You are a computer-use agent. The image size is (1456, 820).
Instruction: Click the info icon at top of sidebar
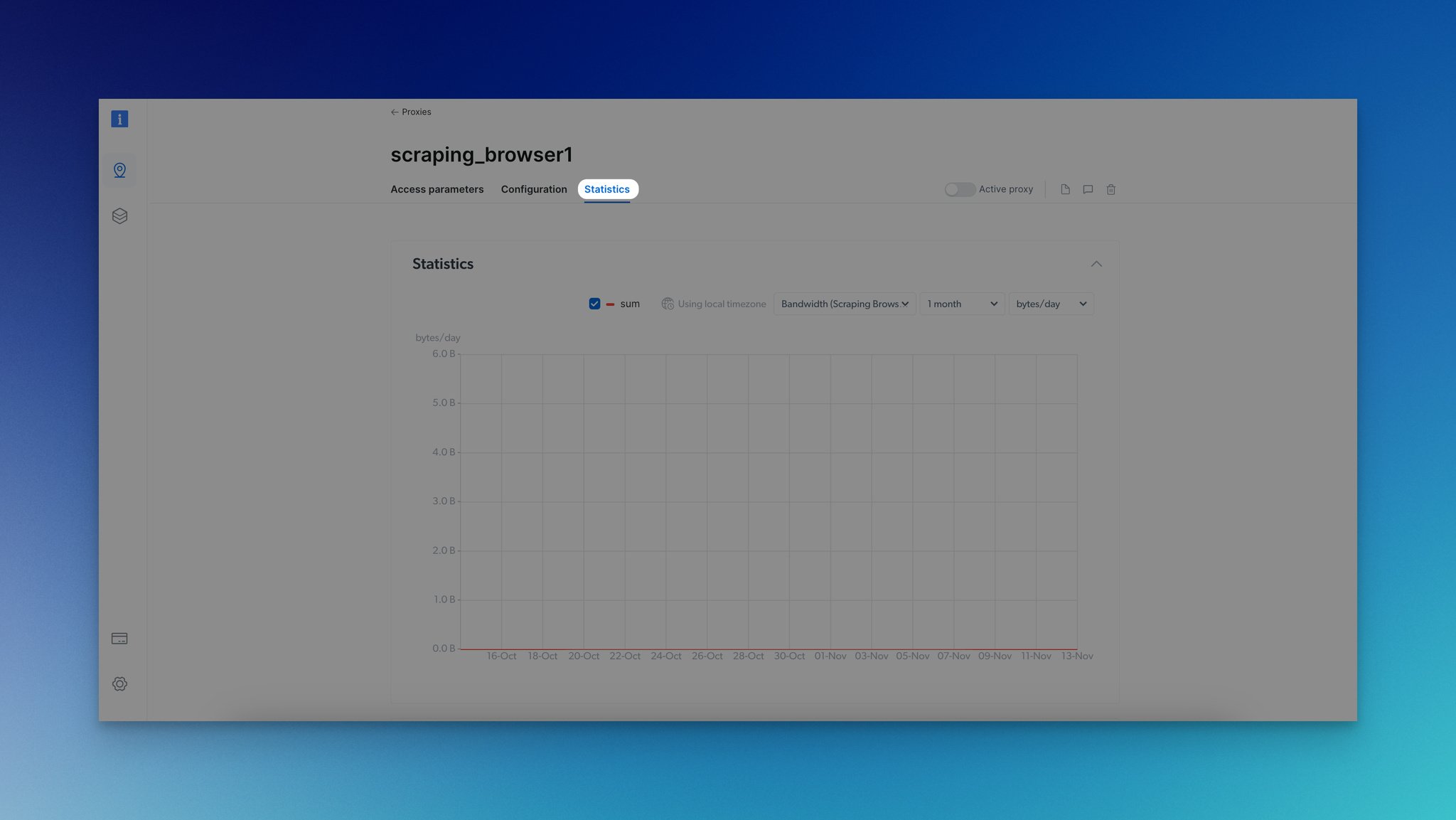[119, 118]
